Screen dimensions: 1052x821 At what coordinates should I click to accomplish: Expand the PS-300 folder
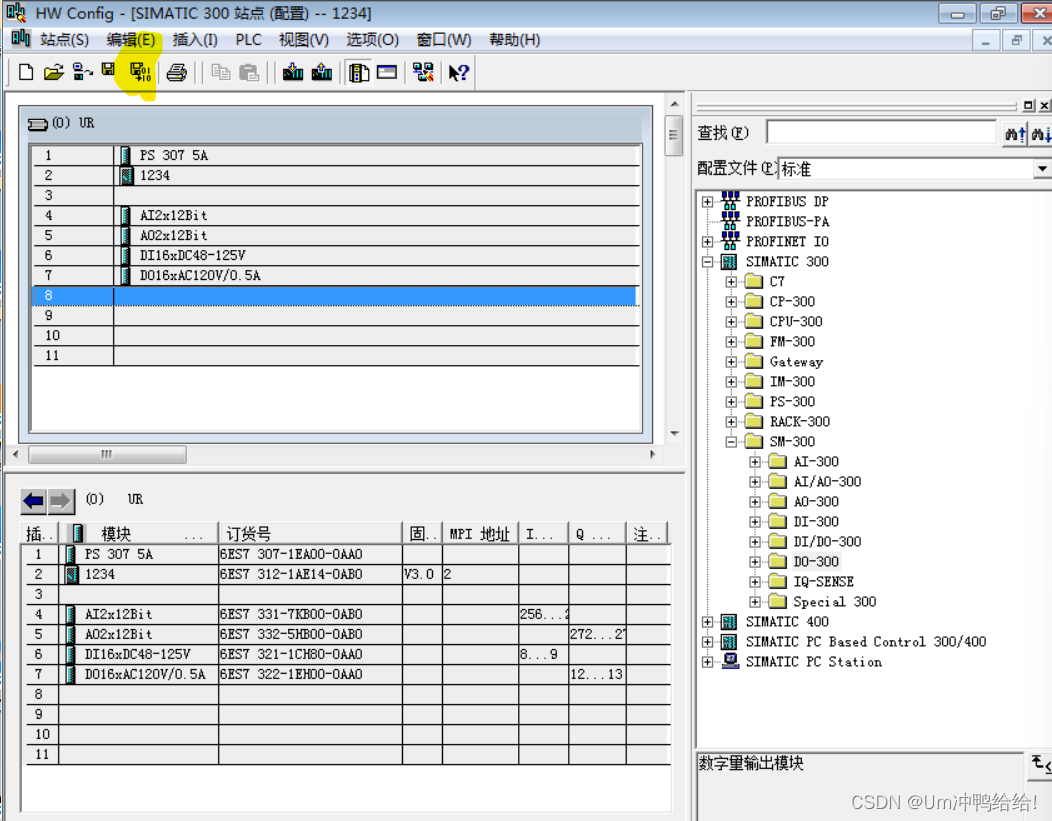(x=731, y=402)
